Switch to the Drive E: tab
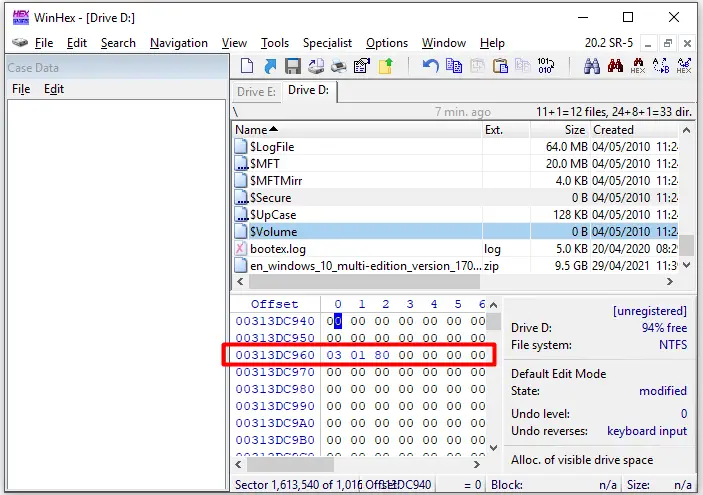Viewport: 703px width, 495px height. point(256,91)
